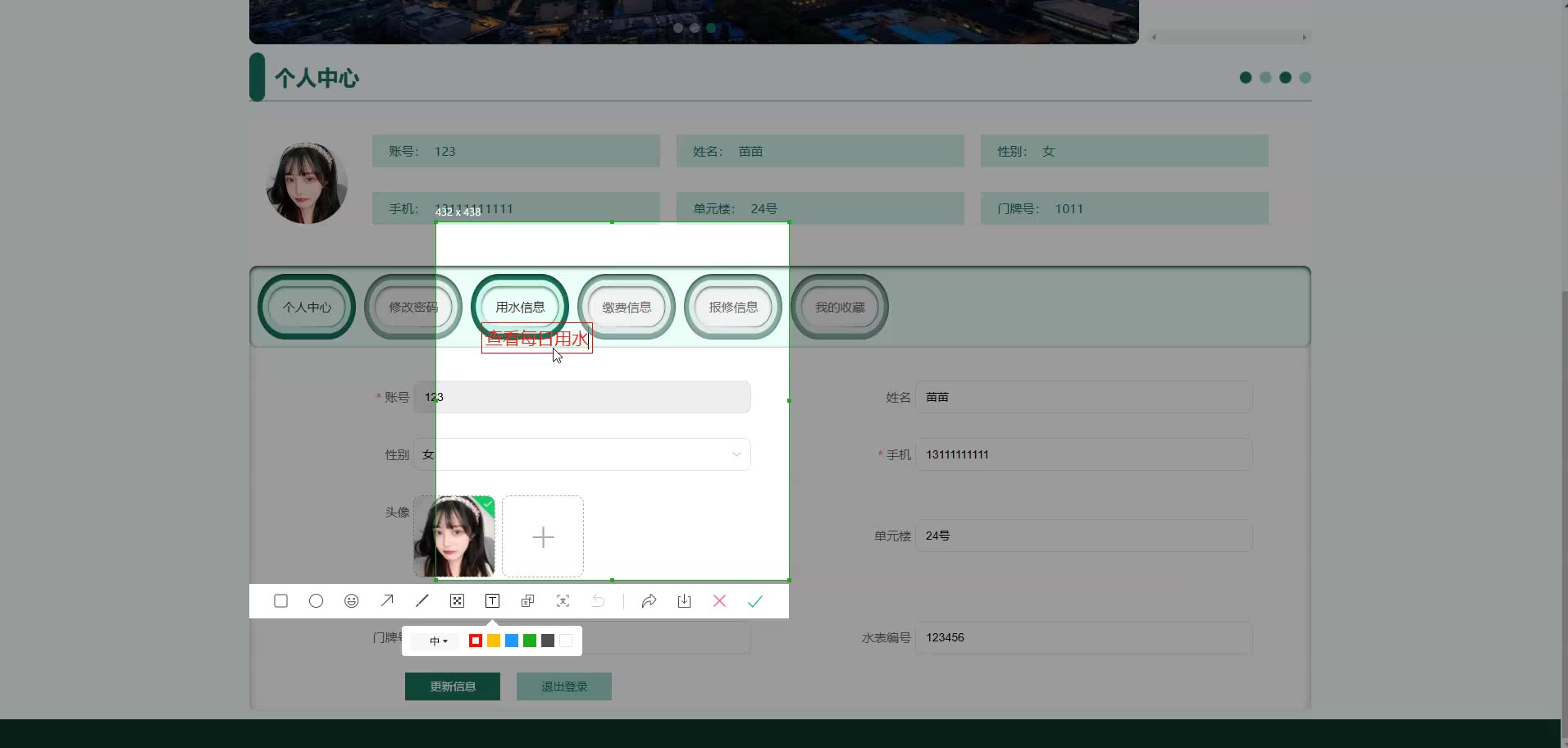Image resolution: width=1568 pixels, height=748 pixels.
Task: Click the uploaded avatar thumbnail in the form
Action: (454, 536)
